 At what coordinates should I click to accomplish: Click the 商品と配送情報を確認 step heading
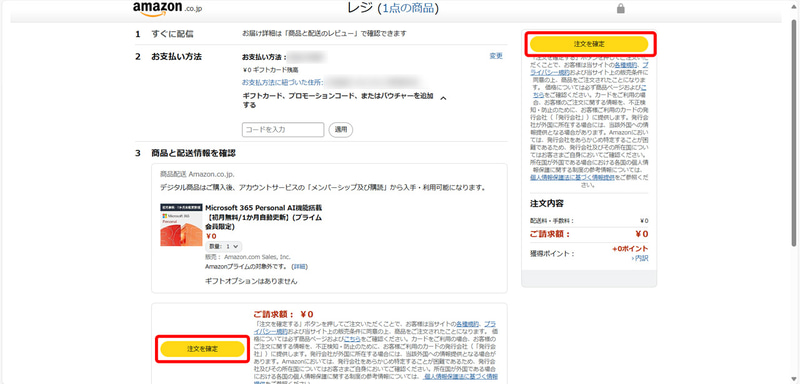[193, 153]
